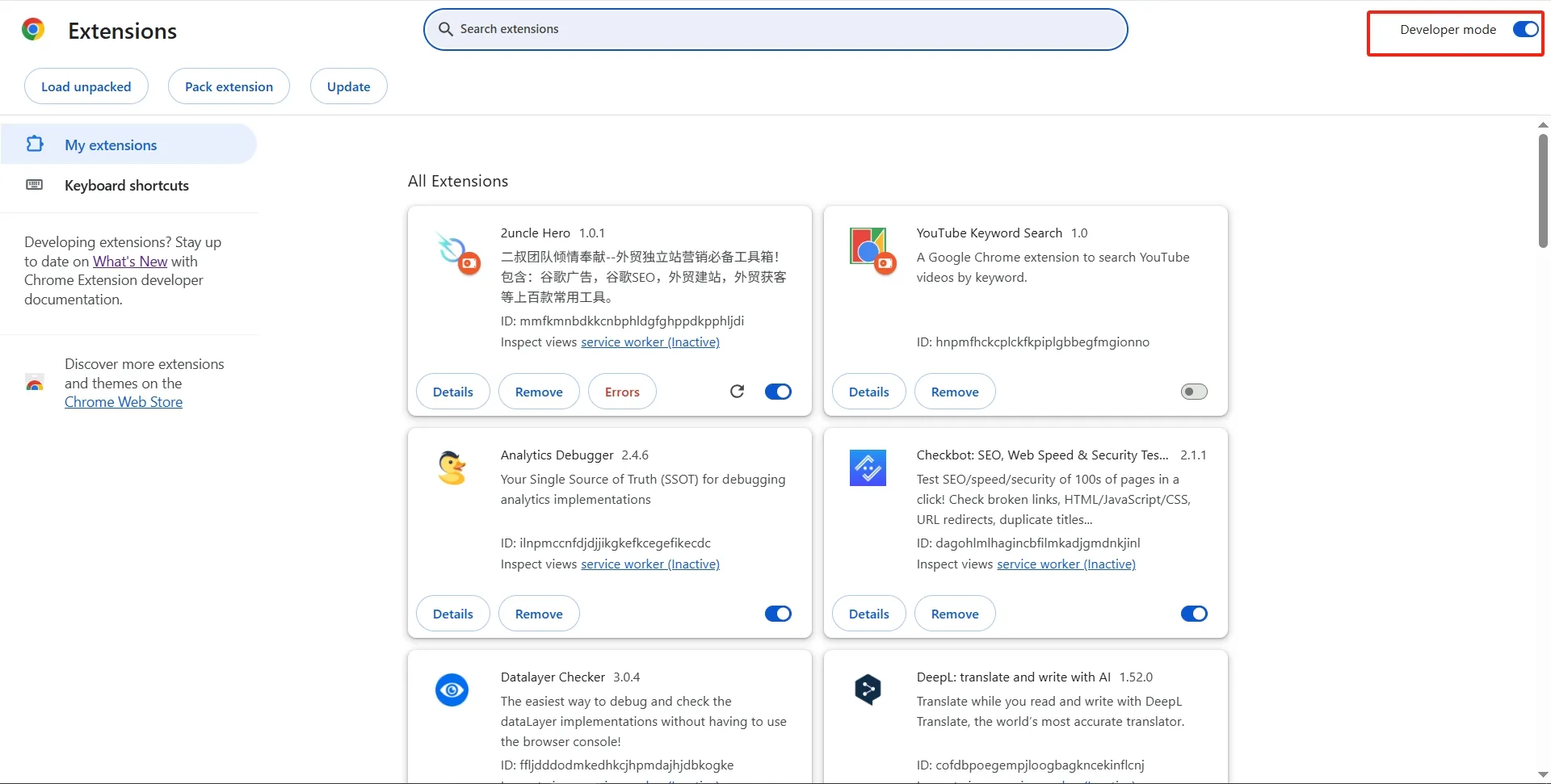Click the My extensions puzzle icon
1551x784 pixels.
(35, 144)
